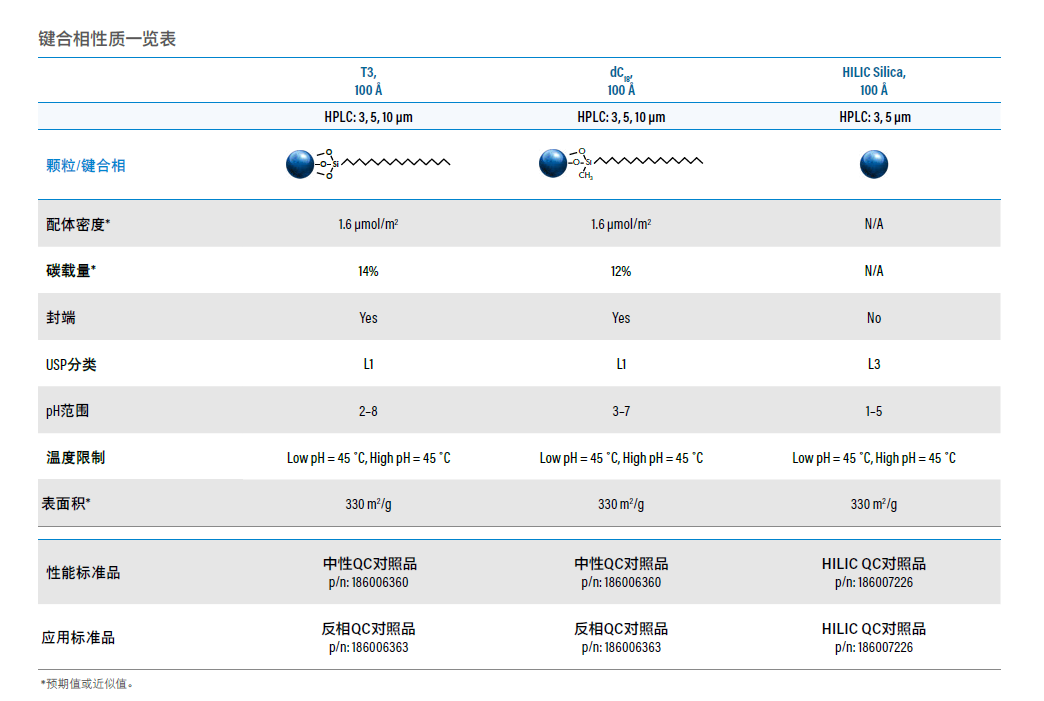Select L1 in the T3 column

coord(368,364)
